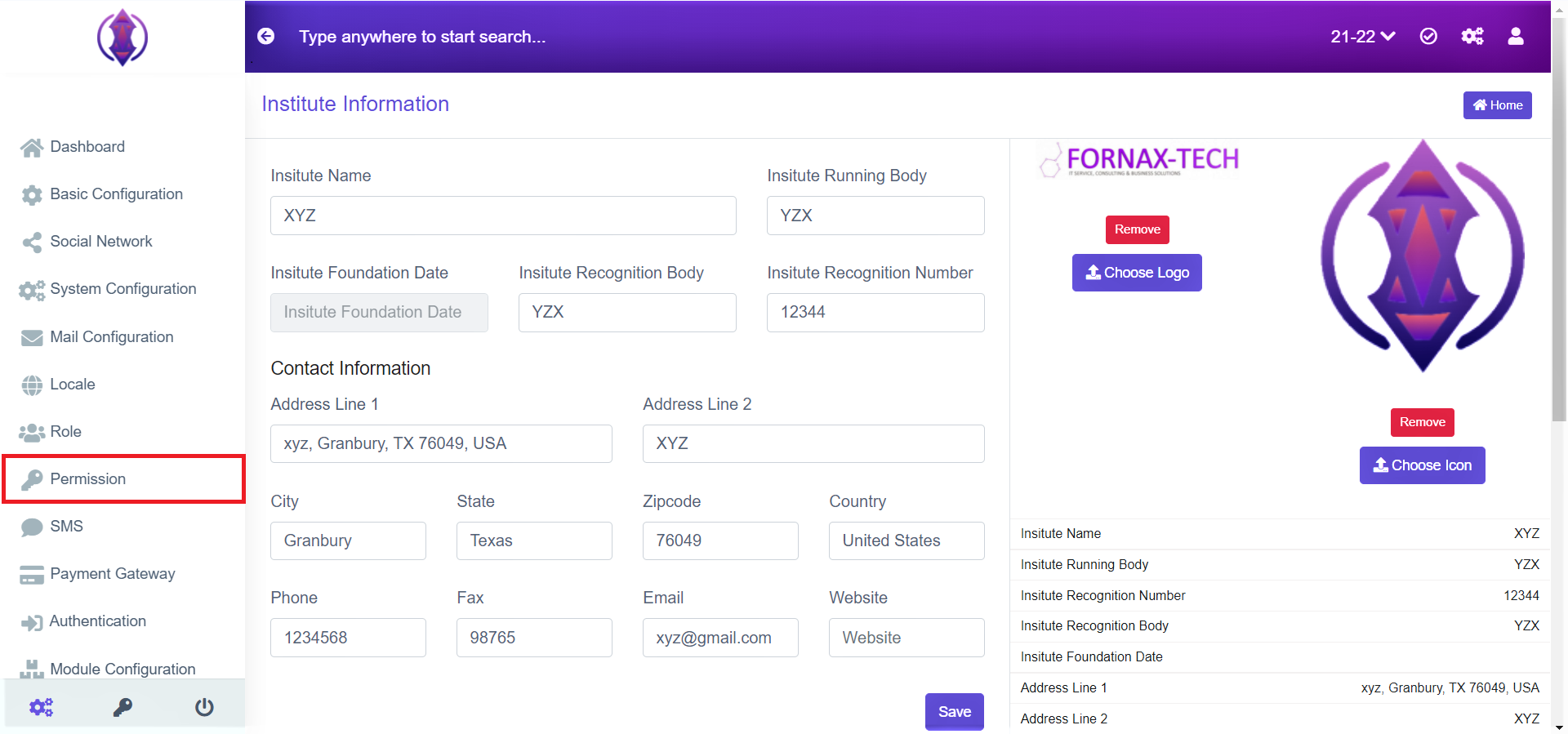This screenshot has height=734, width=1568.
Task: Click the System Configuration gears icon
Action: click(32, 290)
